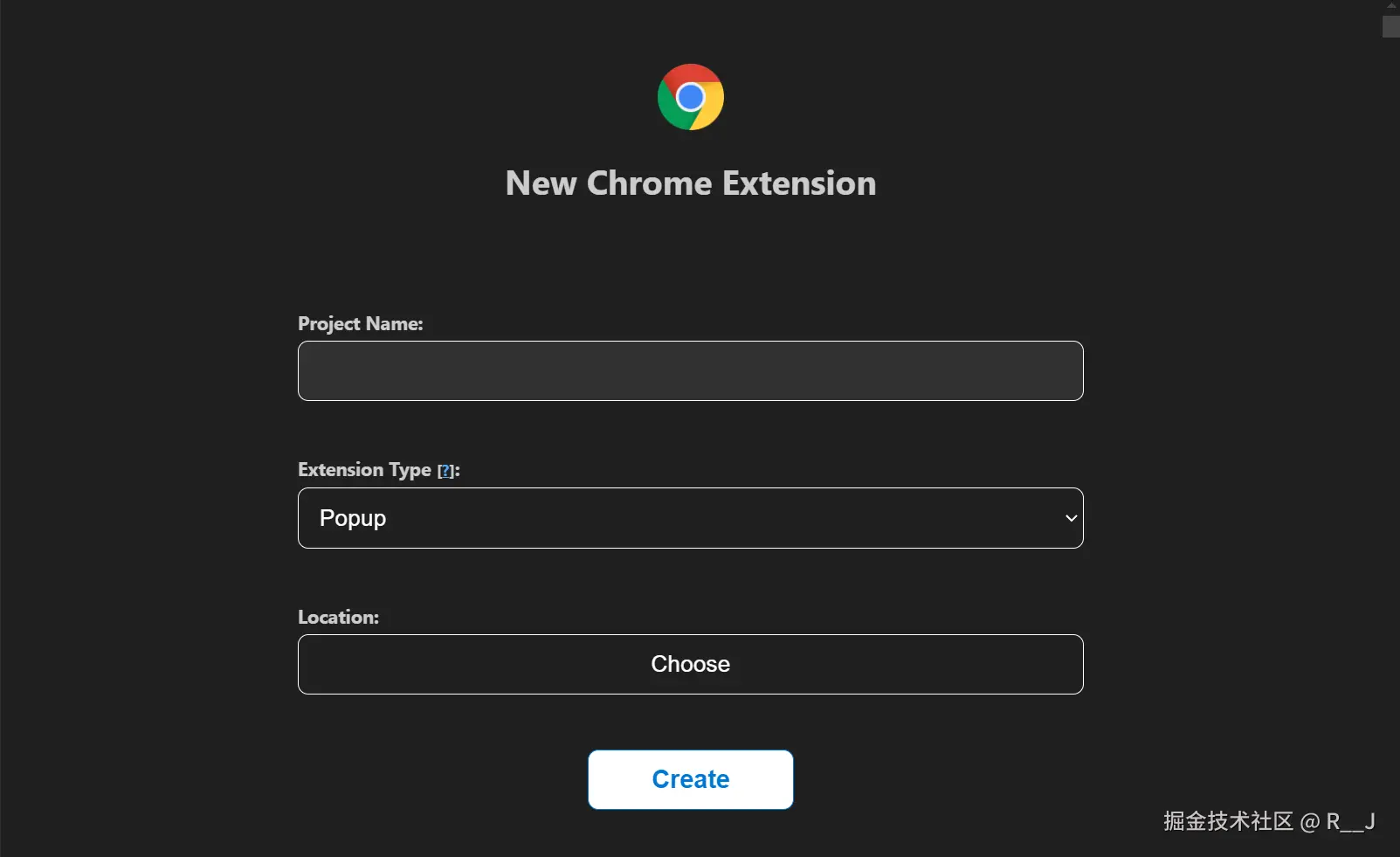Click the New Chrome Extension heading
Screen dimensions: 1400x857
(x=690, y=183)
